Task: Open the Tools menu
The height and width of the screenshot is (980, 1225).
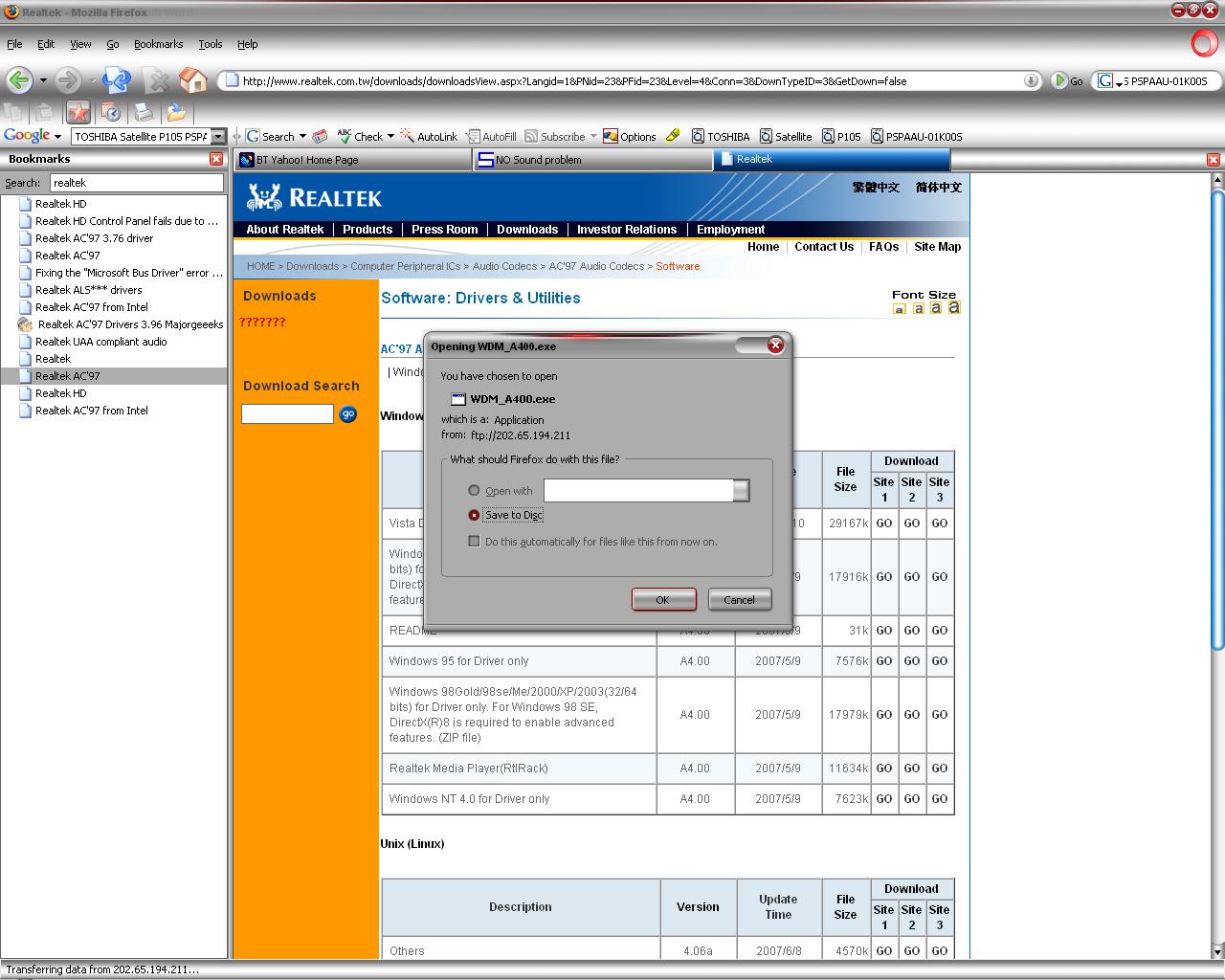Action: coord(211,44)
